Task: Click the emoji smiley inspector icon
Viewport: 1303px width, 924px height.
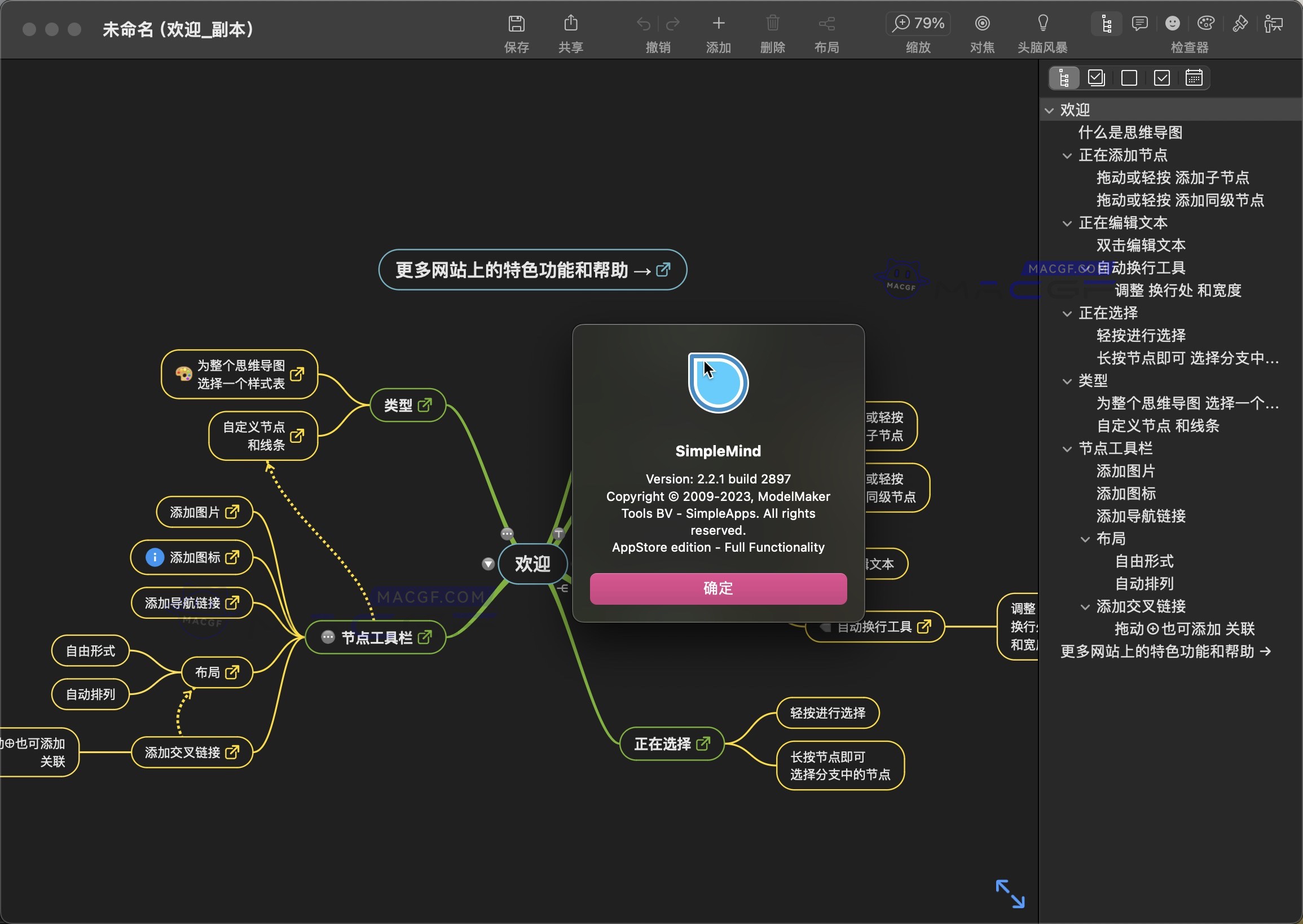Action: point(1173,23)
